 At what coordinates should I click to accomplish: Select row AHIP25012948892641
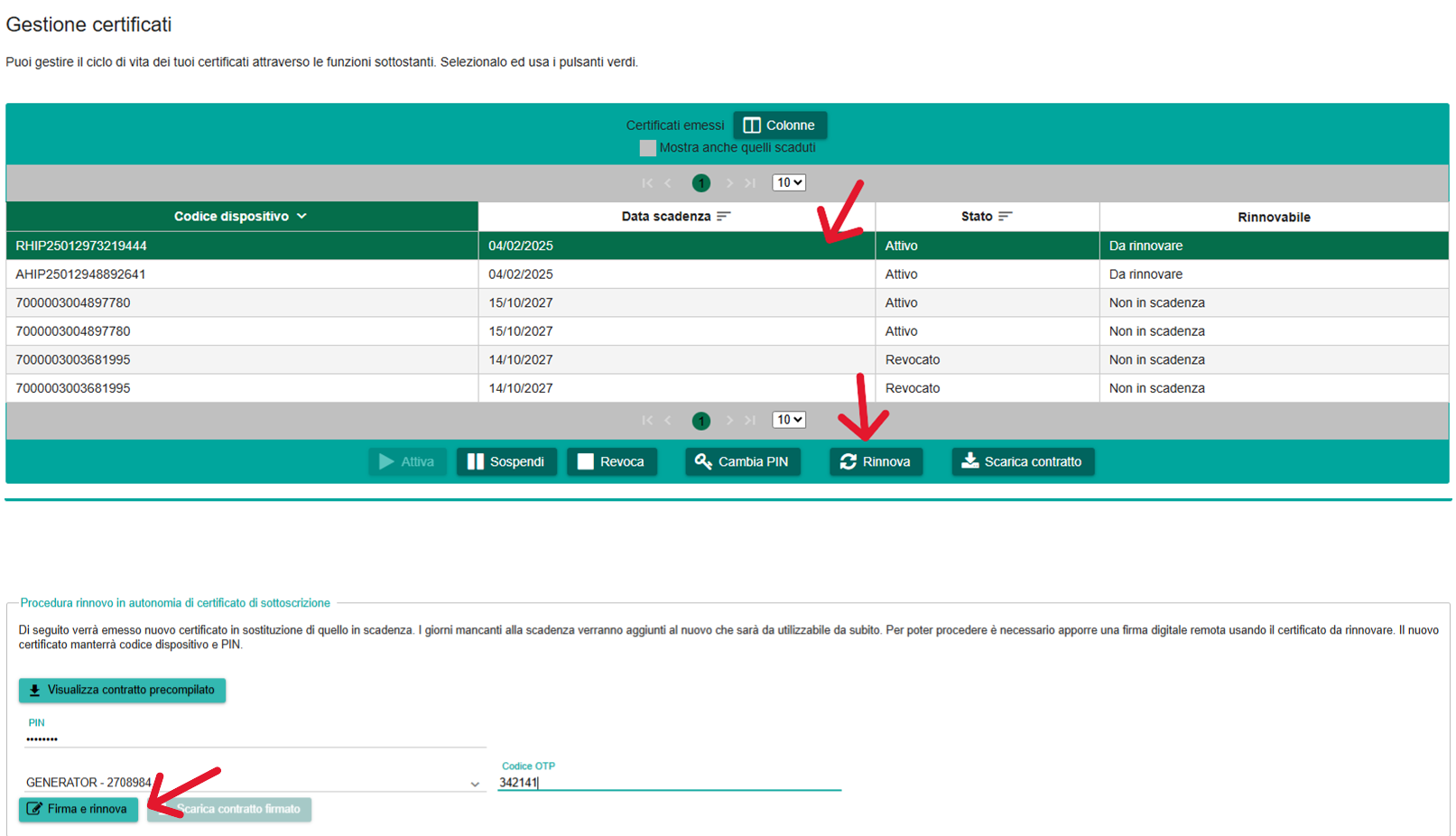pos(728,274)
